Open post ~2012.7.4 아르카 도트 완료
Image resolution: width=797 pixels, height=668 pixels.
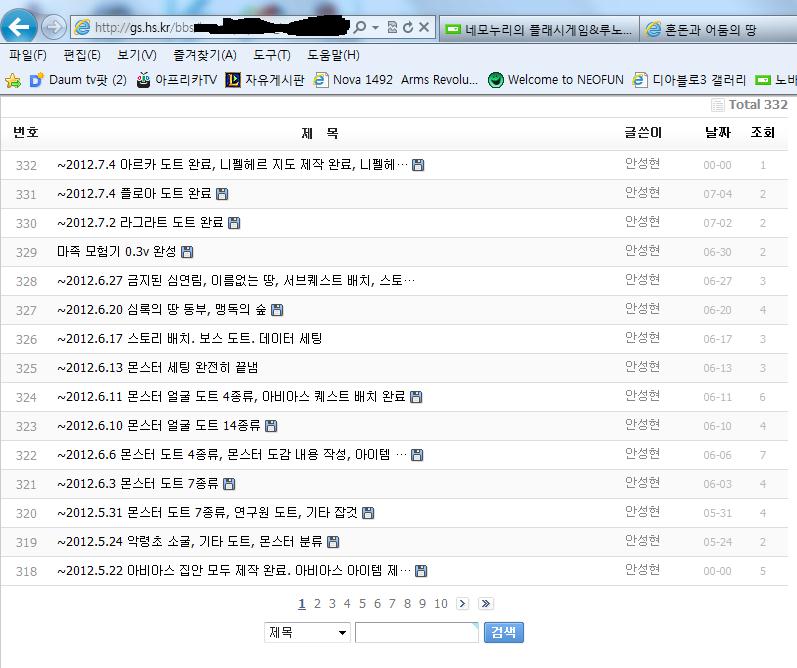pyautogui.click(x=232, y=165)
